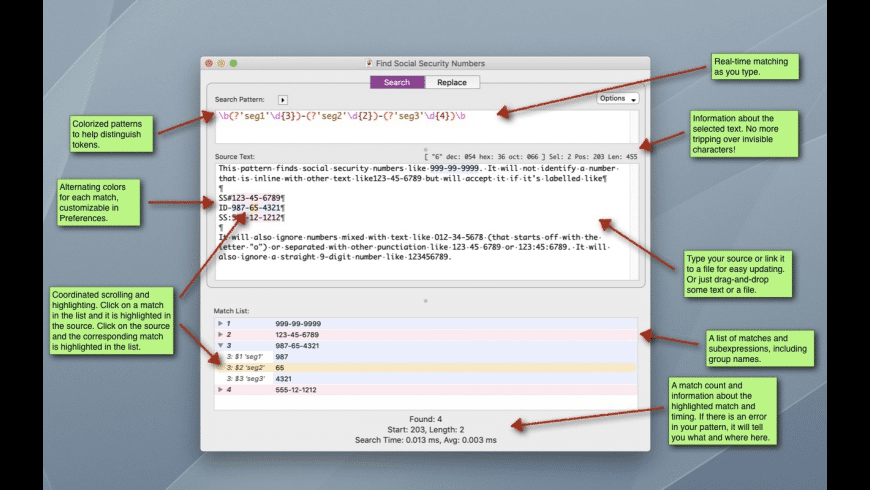Switch to the Replace tab
This screenshot has height=490, width=870.
coord(452,82)
